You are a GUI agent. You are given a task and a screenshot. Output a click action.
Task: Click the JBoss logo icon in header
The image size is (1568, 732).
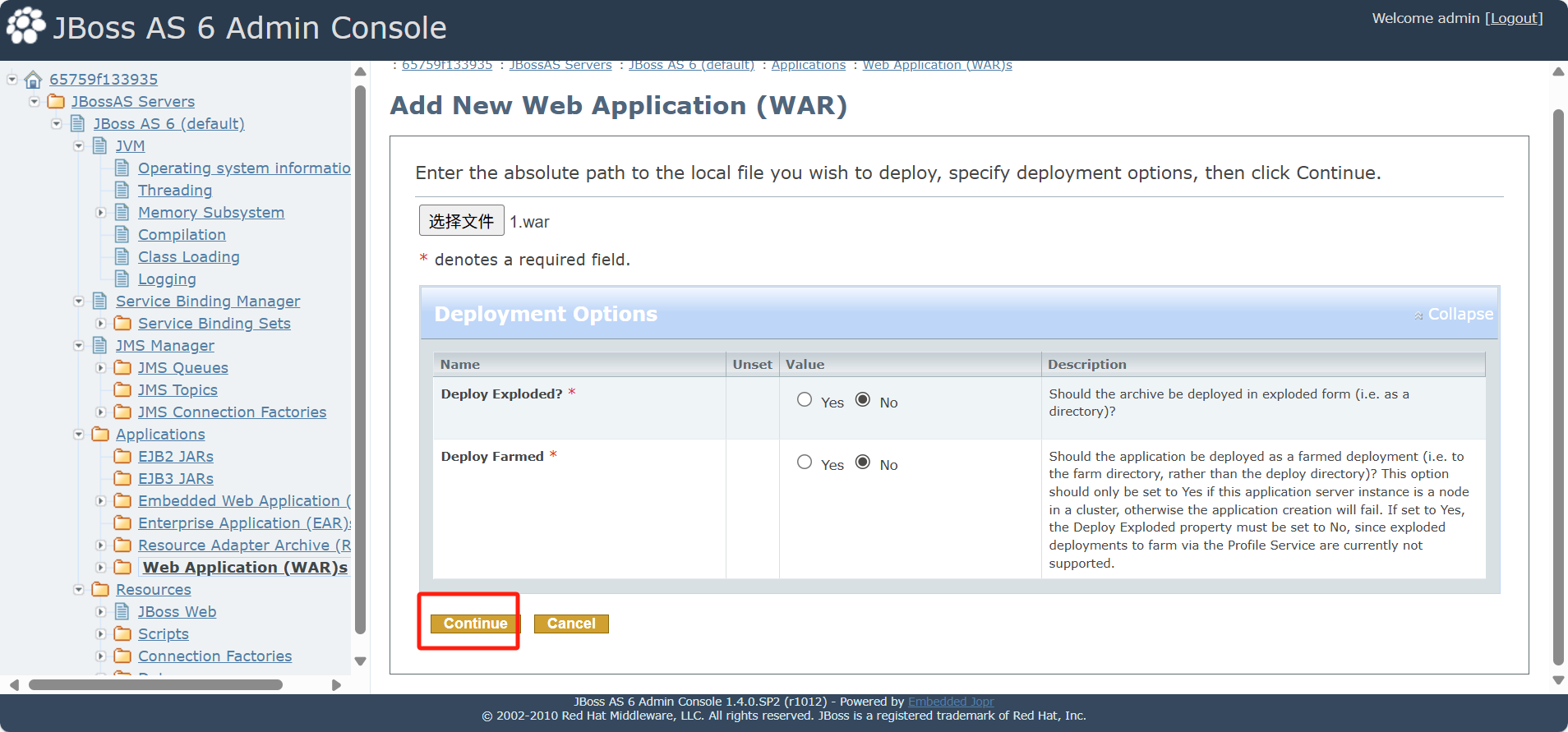coord(26,25)
